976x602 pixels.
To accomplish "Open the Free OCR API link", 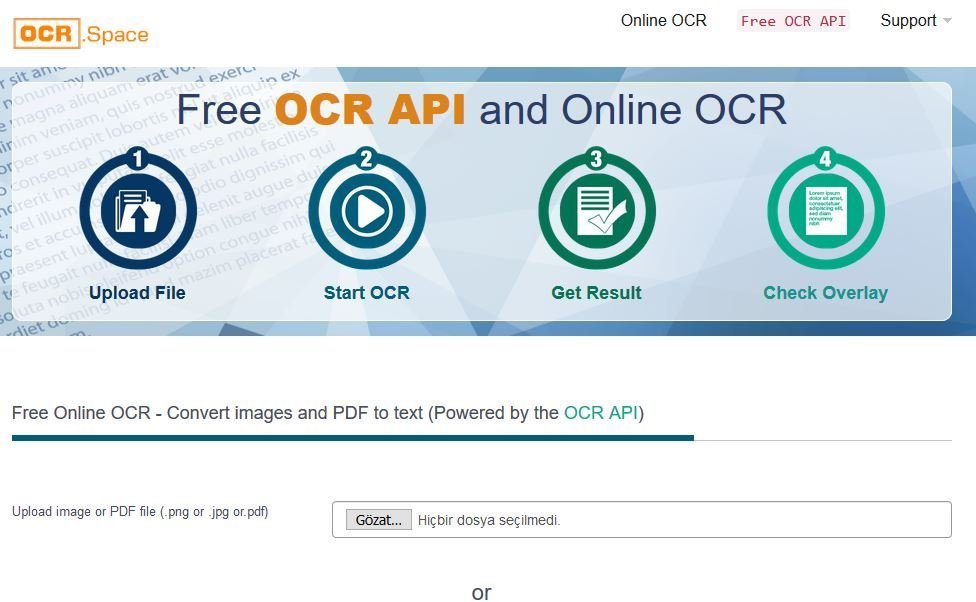I will click(793, 21).
